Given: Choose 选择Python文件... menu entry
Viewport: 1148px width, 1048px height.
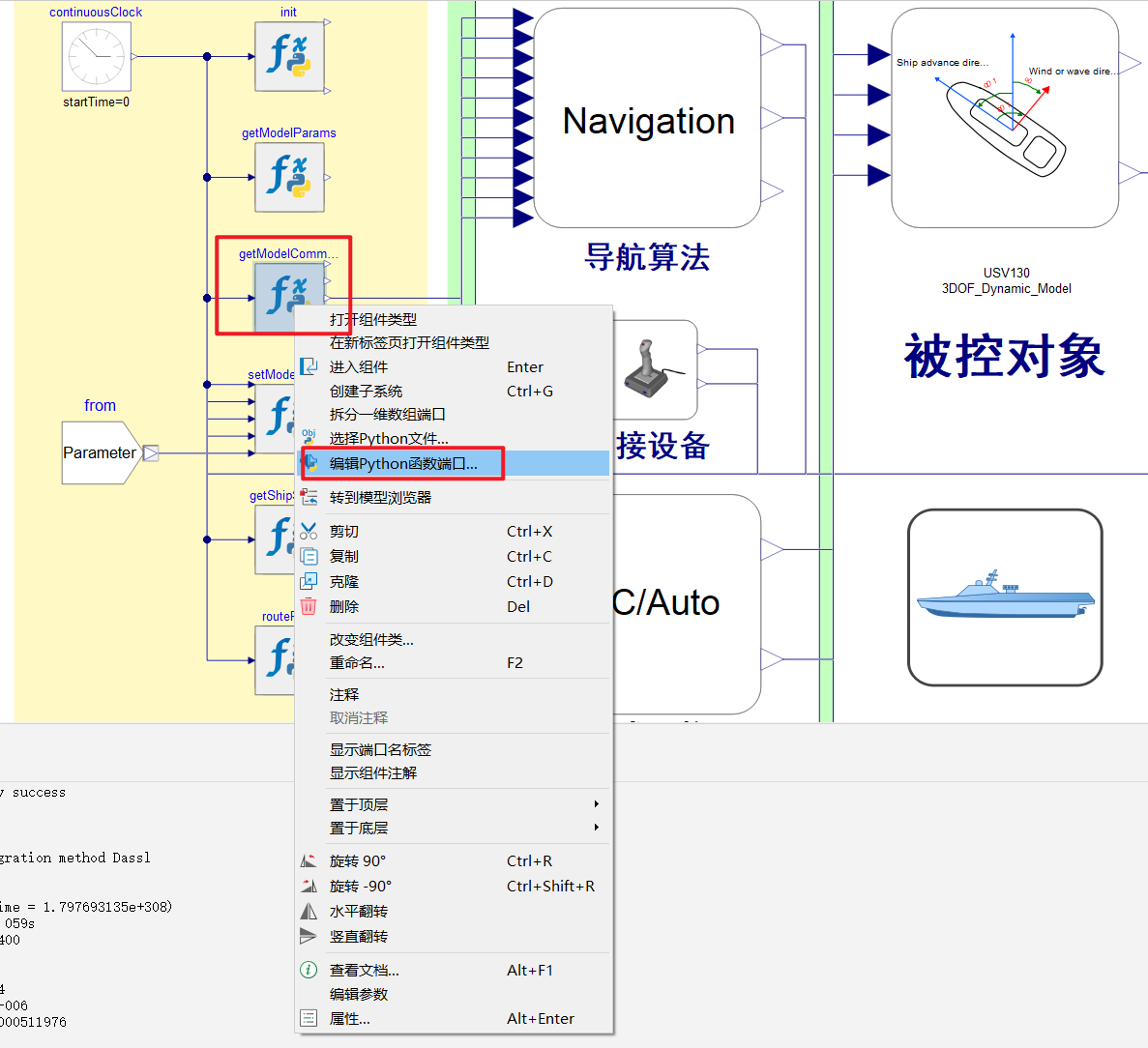Looking at the screenshot, I should click(x=453, y=438).
